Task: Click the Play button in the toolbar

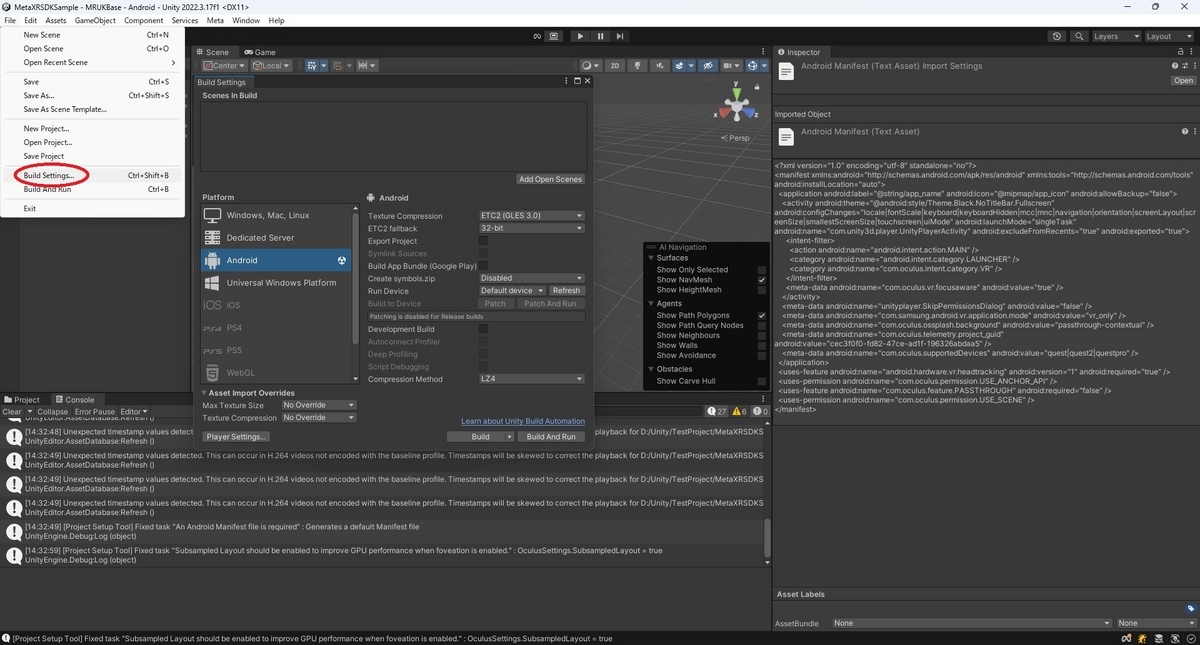Action: (x=580, y=36)
